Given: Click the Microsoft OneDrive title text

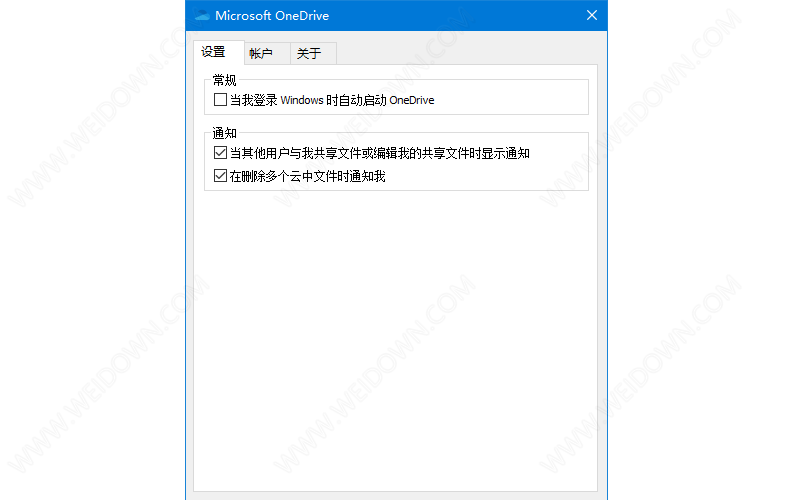Looking at the screenshot, I should click(272, 16).
